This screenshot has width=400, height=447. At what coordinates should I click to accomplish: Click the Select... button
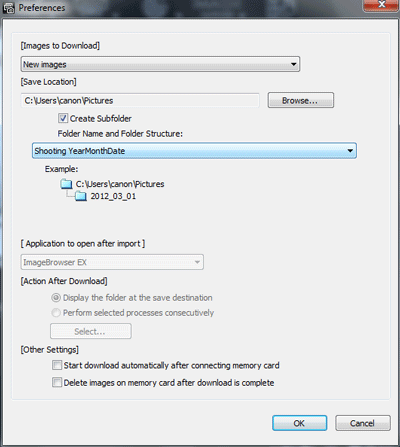pyautogui.click(x=91, y=331)
